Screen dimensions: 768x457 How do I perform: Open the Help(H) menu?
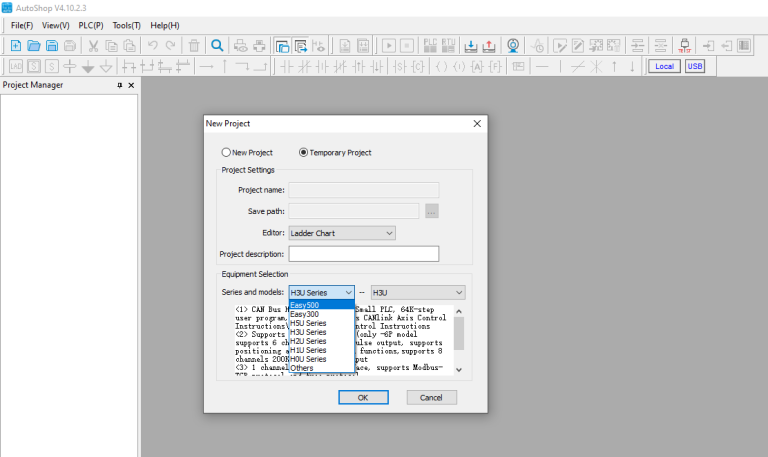coord(165,25)
